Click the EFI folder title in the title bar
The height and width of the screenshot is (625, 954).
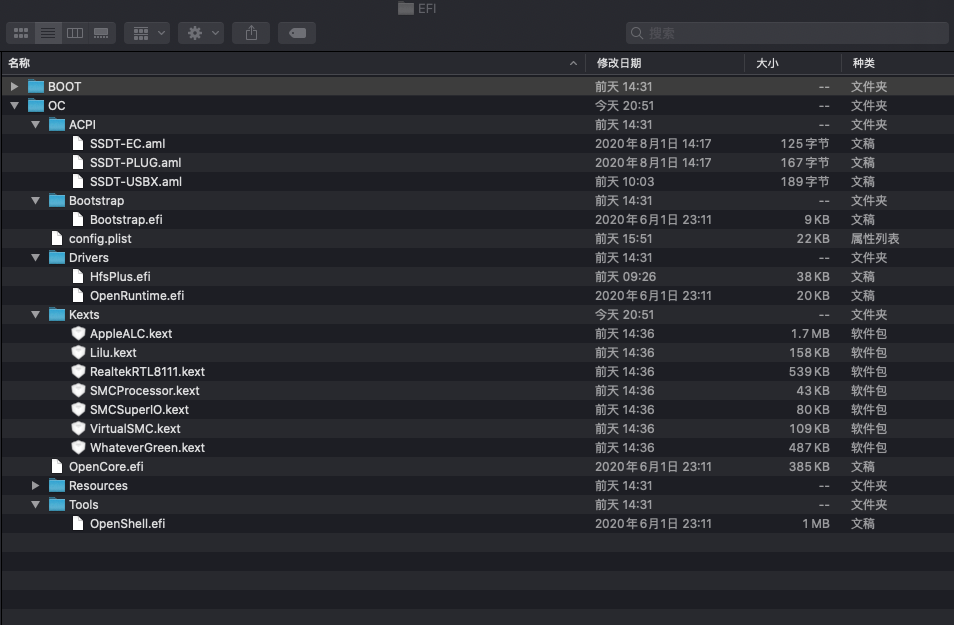pos(417,8)
